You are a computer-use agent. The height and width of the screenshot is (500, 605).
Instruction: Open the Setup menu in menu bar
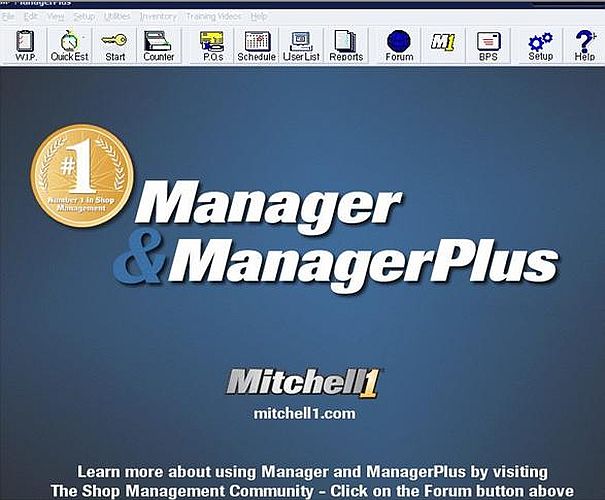click(84, 17)
